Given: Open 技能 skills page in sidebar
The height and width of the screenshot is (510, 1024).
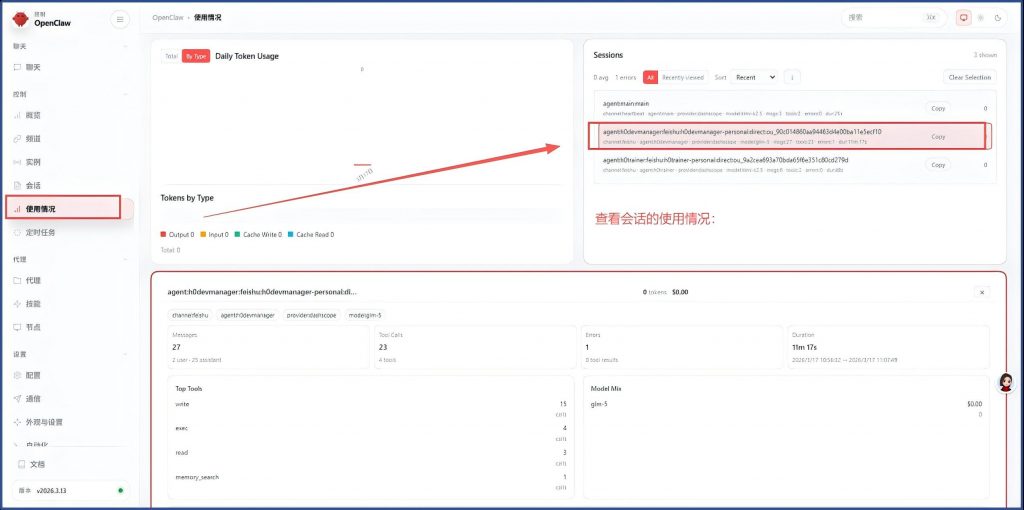Looking at the screenshot, I should point(33,303).
